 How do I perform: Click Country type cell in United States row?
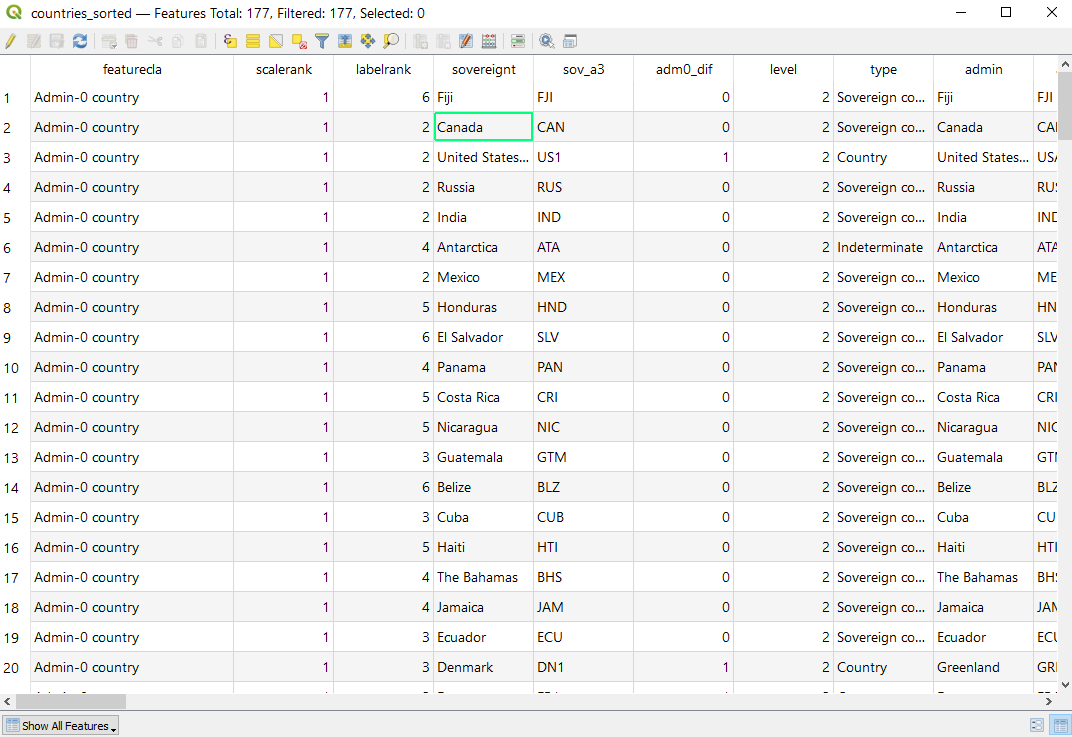click(x=883, y=157)
